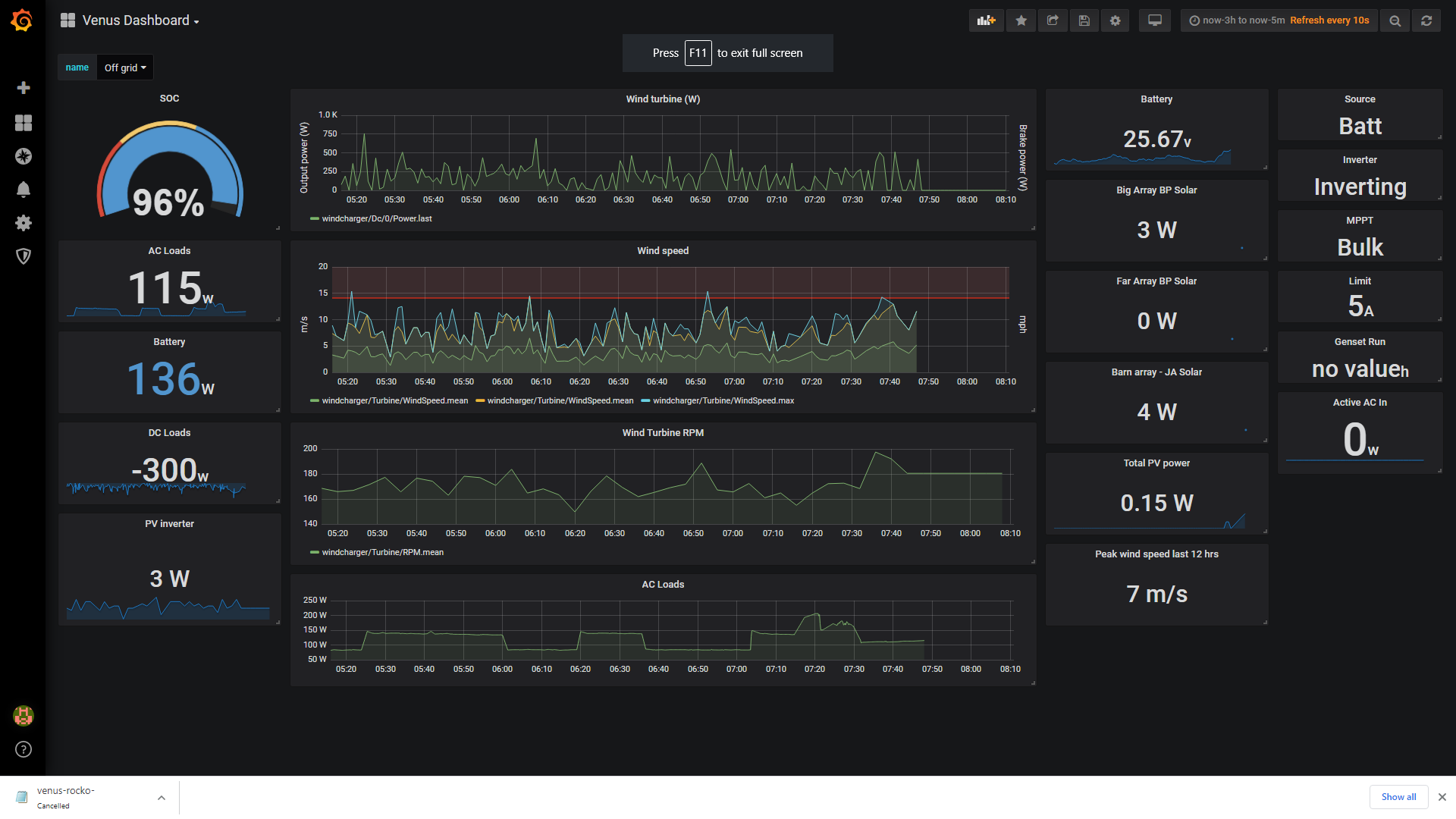Click the -300 W DC Loads value
The height and width of the screenshot is (819, 1456).
[170, 470]
